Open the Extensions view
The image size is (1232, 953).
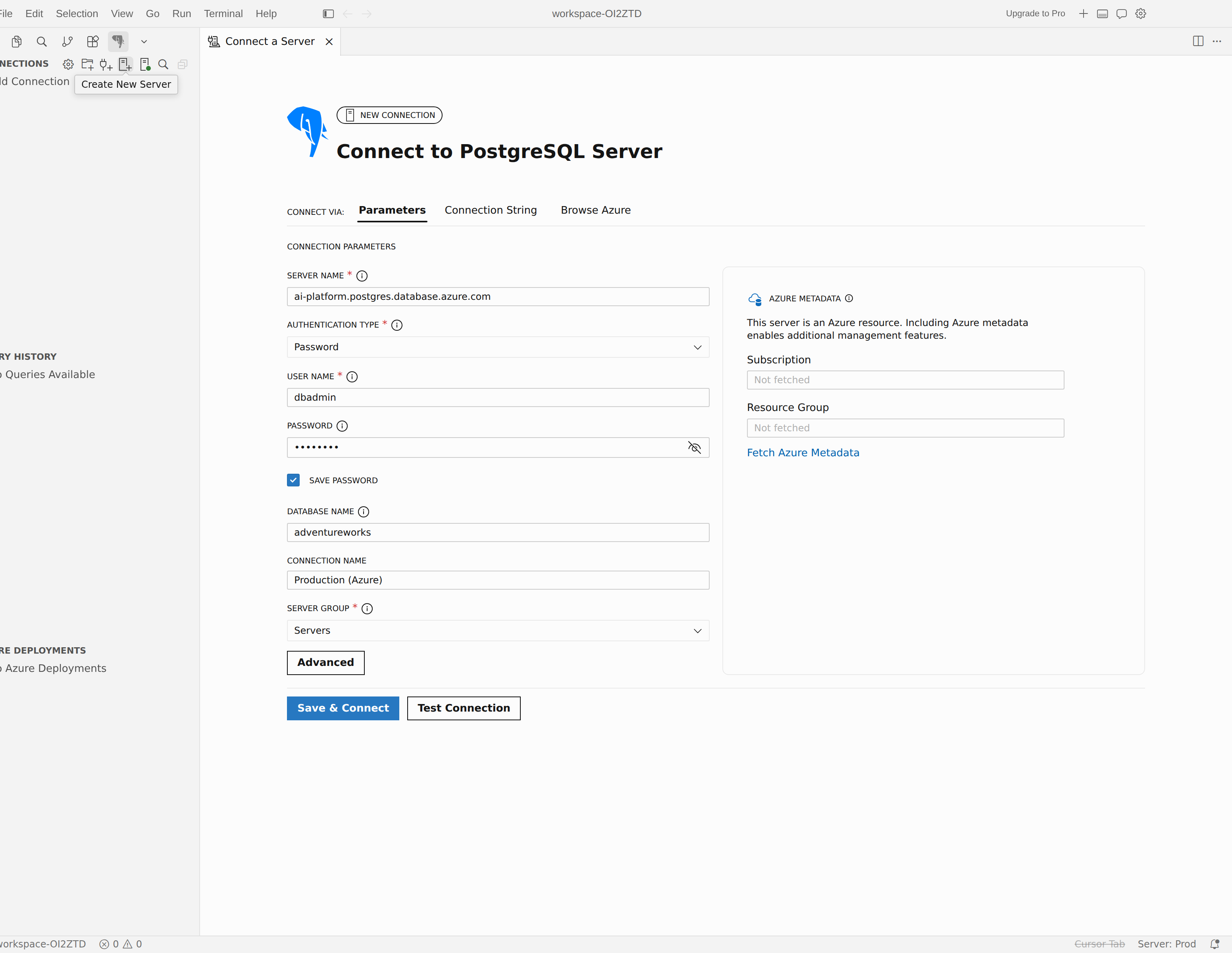tap(92, 41)
